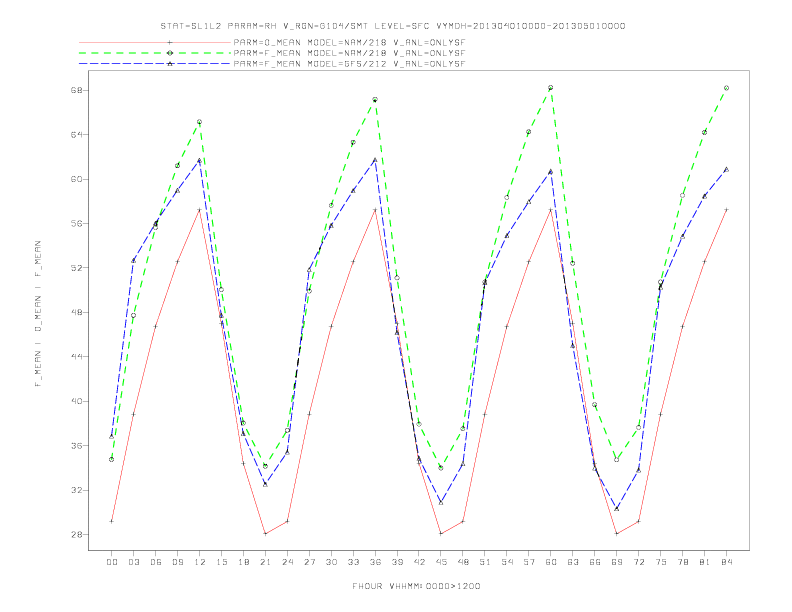The height and width of the screenshot is (612, 792).
Task: Click x-axis tick label 06
Action: (x=156, y=562)
